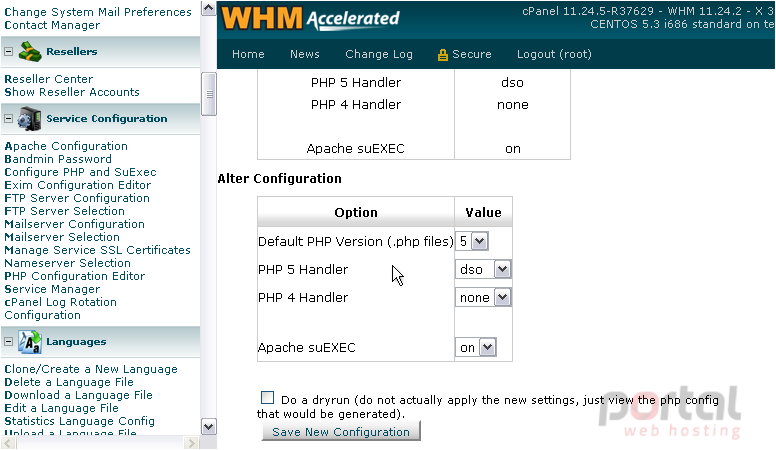This screenshot has height=450, width=776.
Task: Click the WHM Accelerated logo
Action: pyautogui.click(x=310, y=18)
